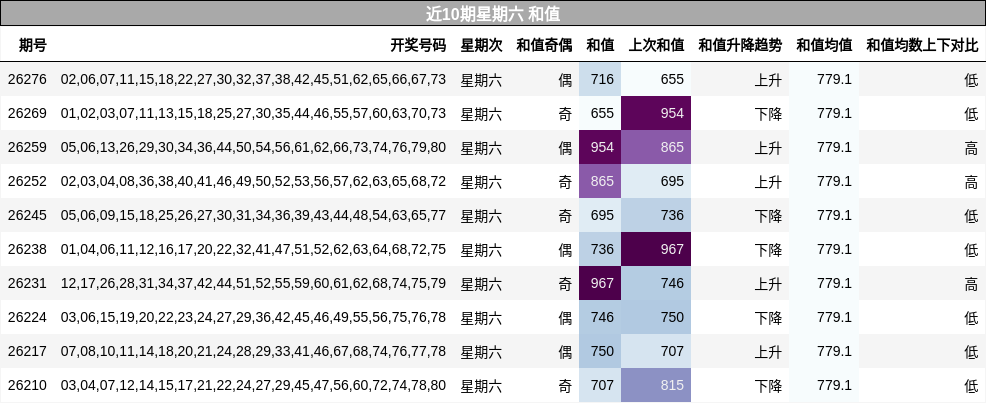This screenshot has width=986, height=403.
Task: Click dark purple 和值 cell 954 in row 26259
Action: click(601, 147)
